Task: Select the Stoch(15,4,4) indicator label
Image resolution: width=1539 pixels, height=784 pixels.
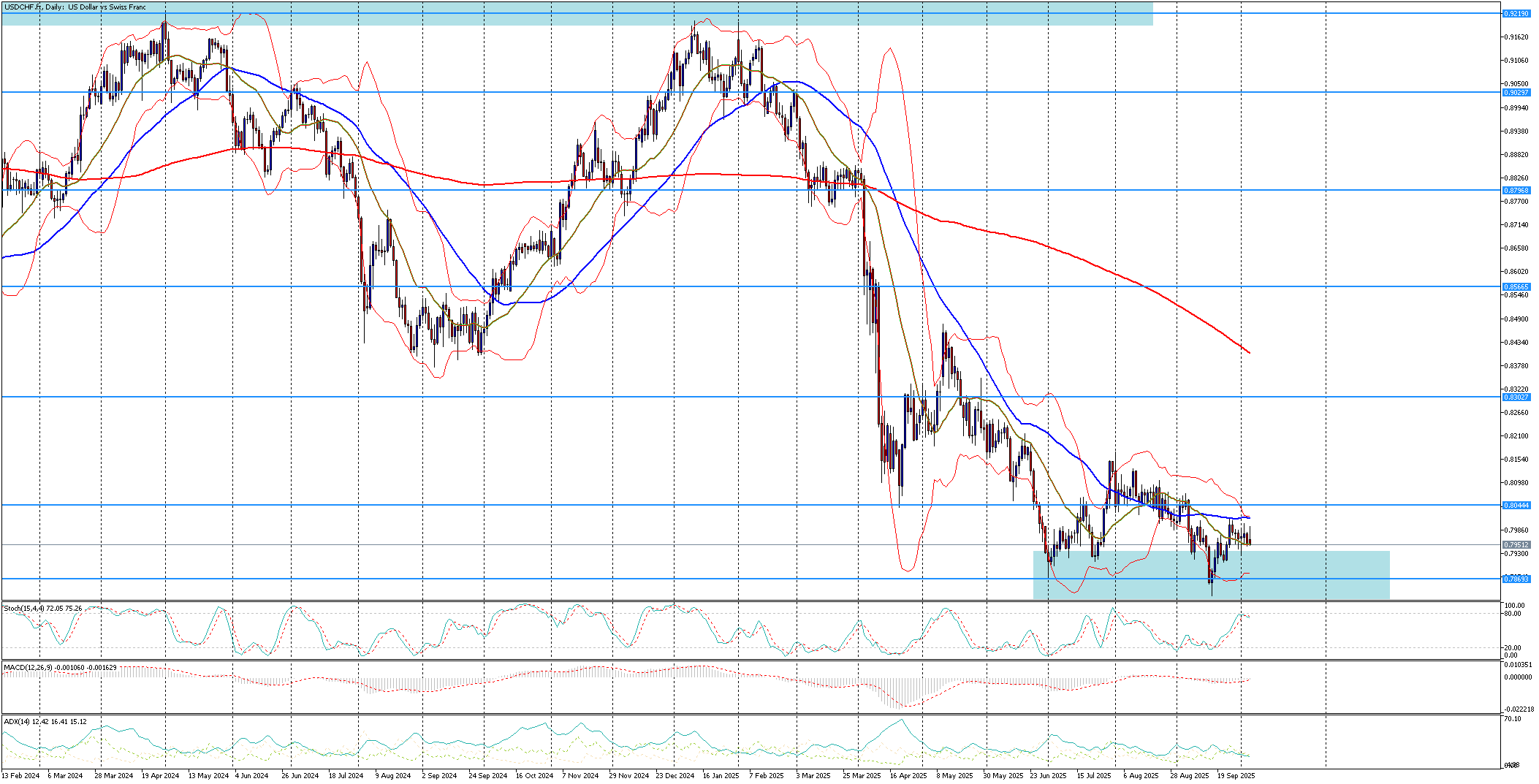Action: (x=42, y=609)
